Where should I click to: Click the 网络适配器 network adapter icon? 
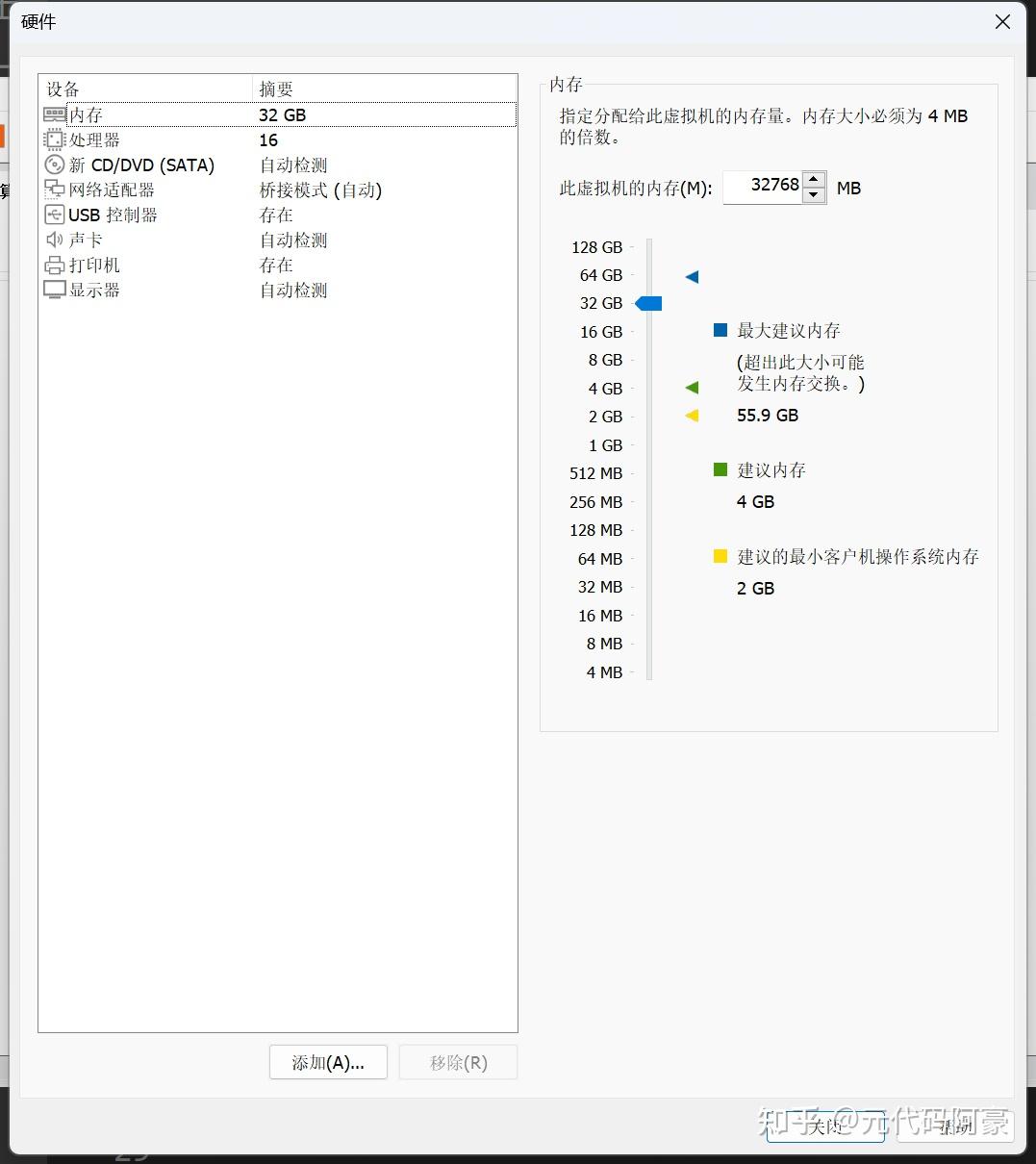pyautogui.click(x=55, y=190)
